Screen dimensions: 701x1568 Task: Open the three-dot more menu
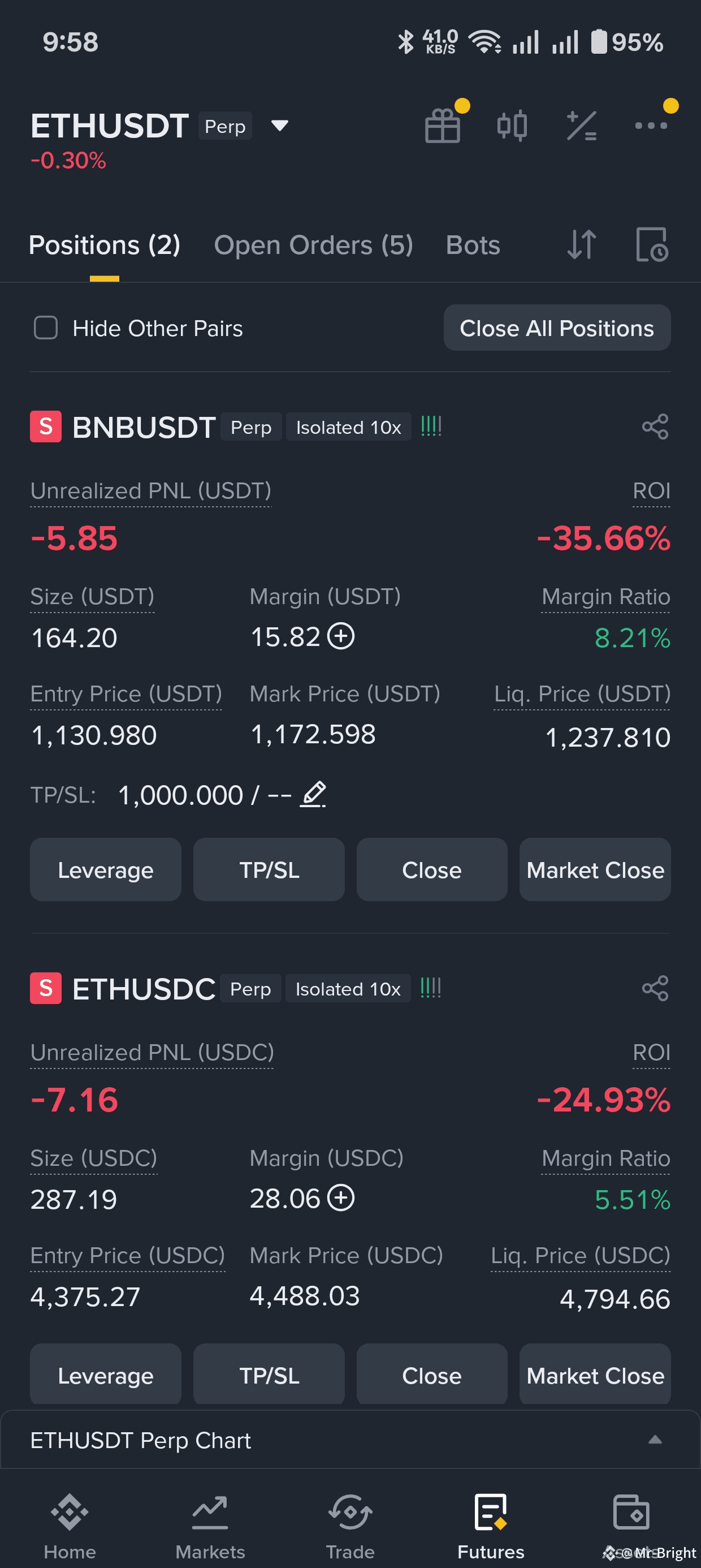pos(651,126)
